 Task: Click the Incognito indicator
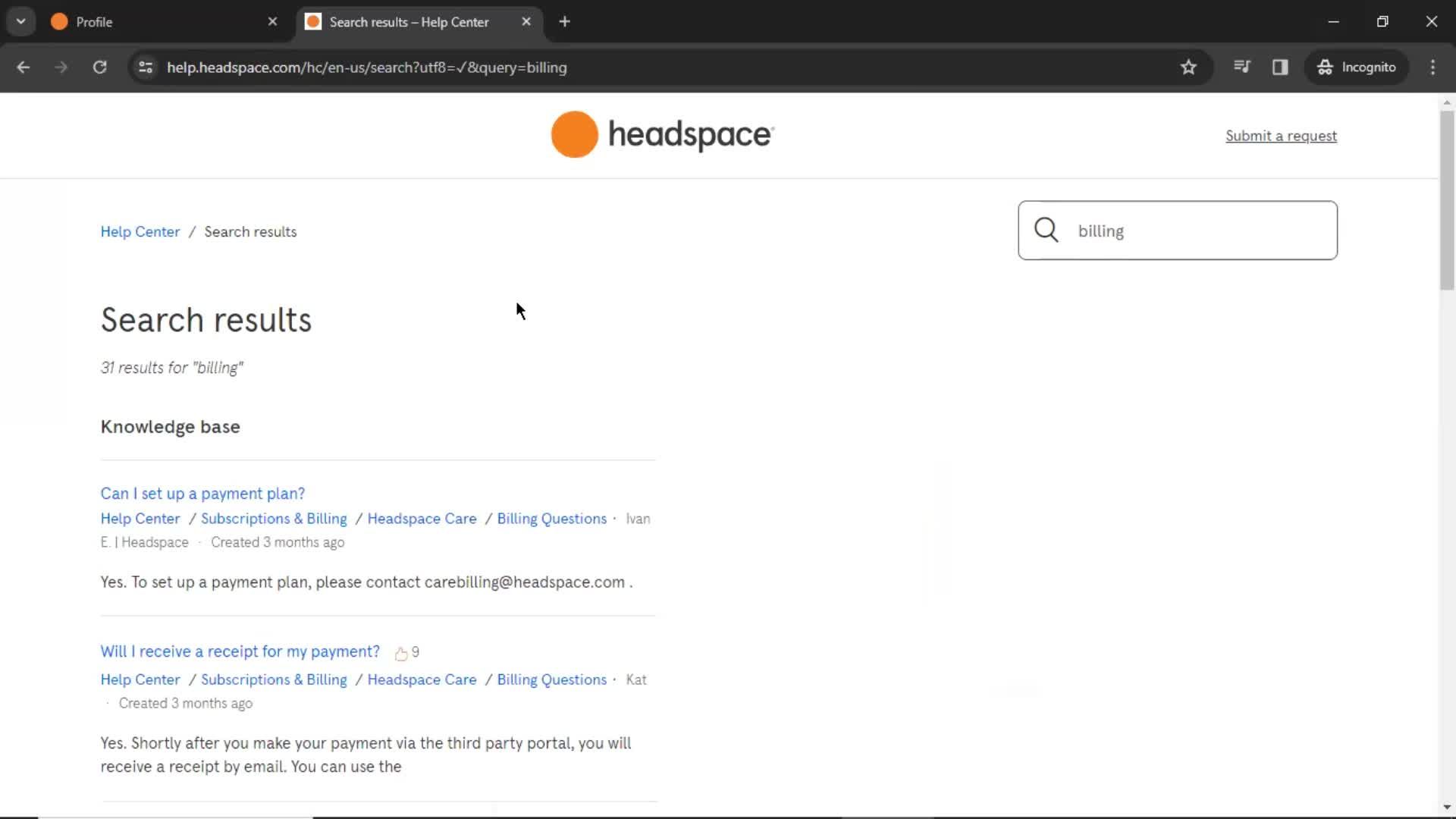point(1356,67)
